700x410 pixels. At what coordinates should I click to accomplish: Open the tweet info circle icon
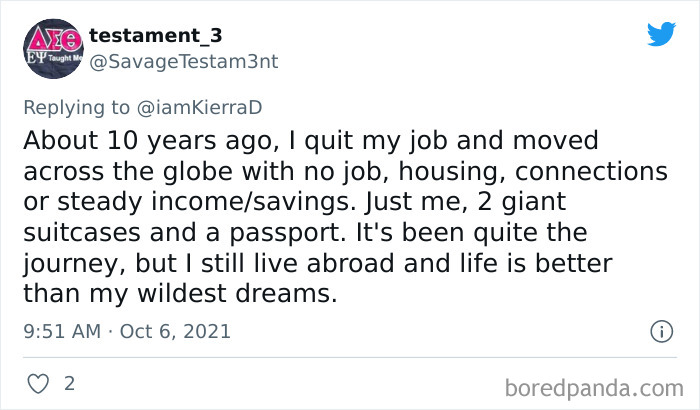coord(660,331)
